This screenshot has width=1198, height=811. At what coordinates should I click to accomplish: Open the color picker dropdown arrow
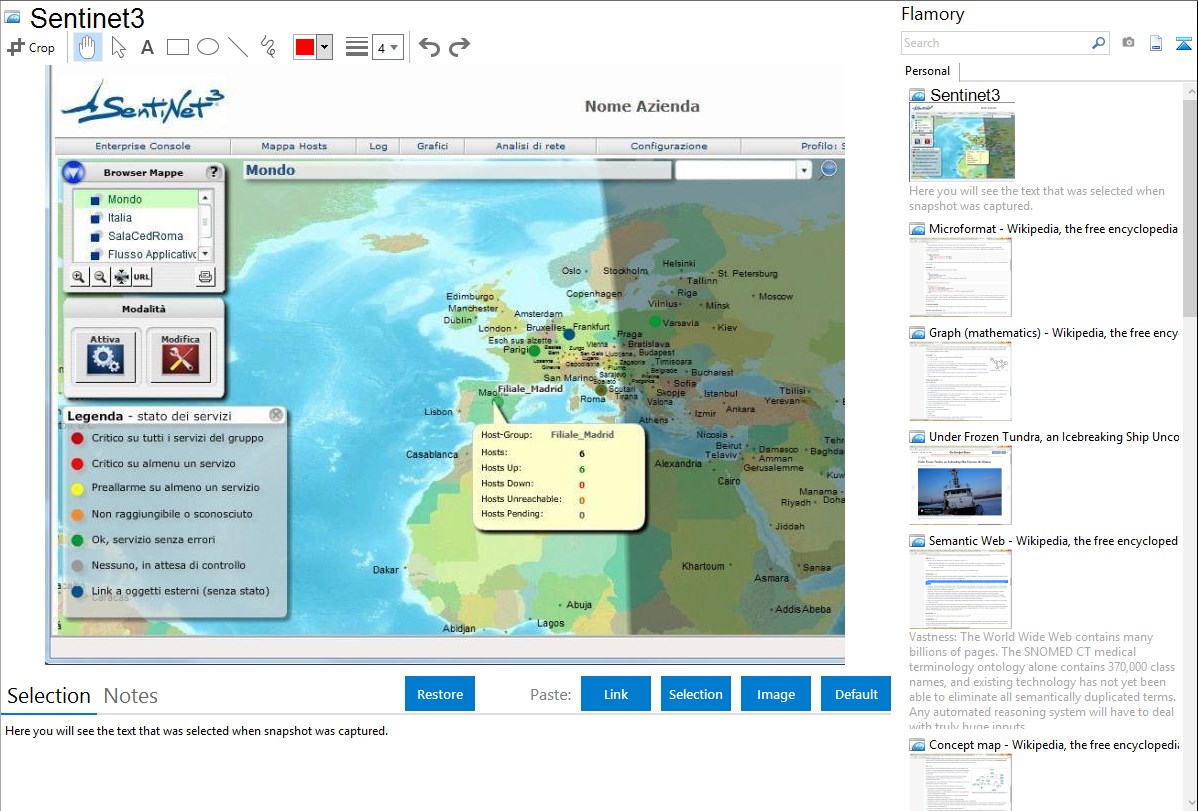tap(324, 47)
